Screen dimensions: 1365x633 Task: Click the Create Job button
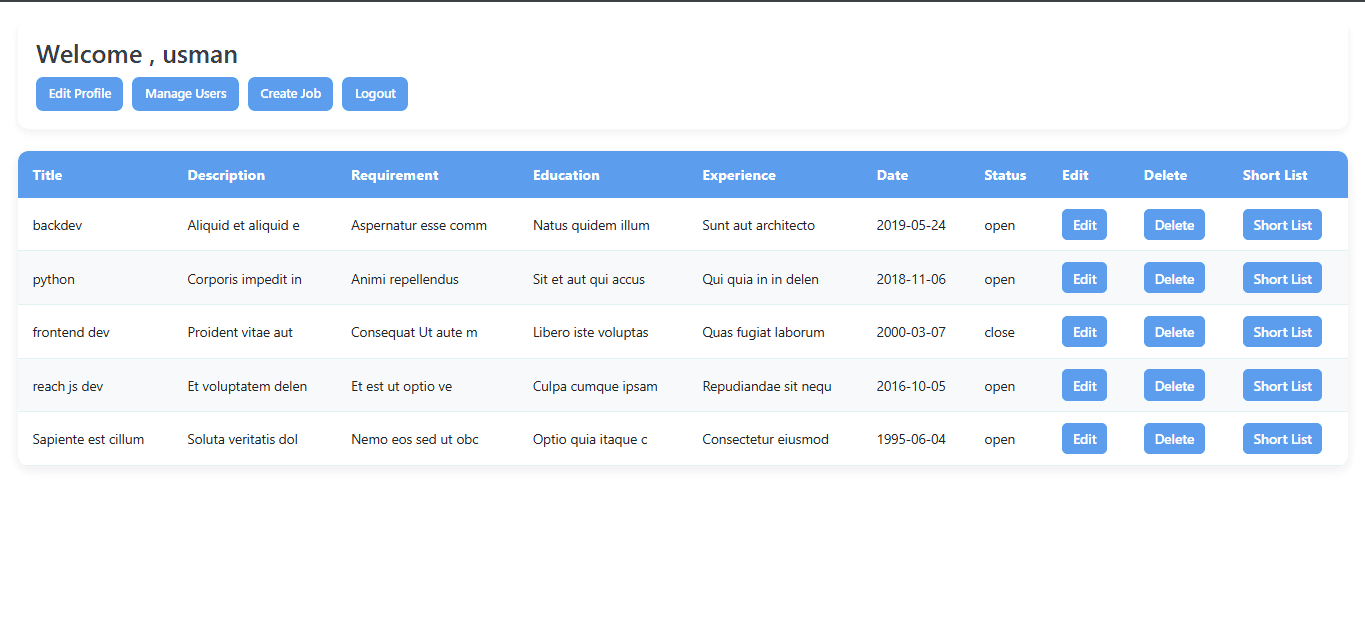(x=290, y=94)
